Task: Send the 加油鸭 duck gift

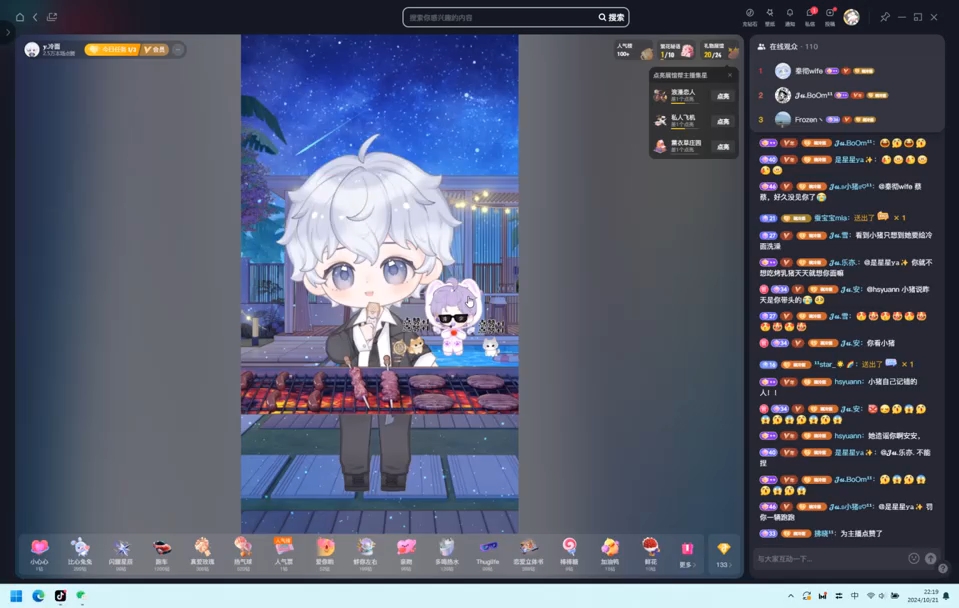Action: pyautogui.click(x=610, y=554)
